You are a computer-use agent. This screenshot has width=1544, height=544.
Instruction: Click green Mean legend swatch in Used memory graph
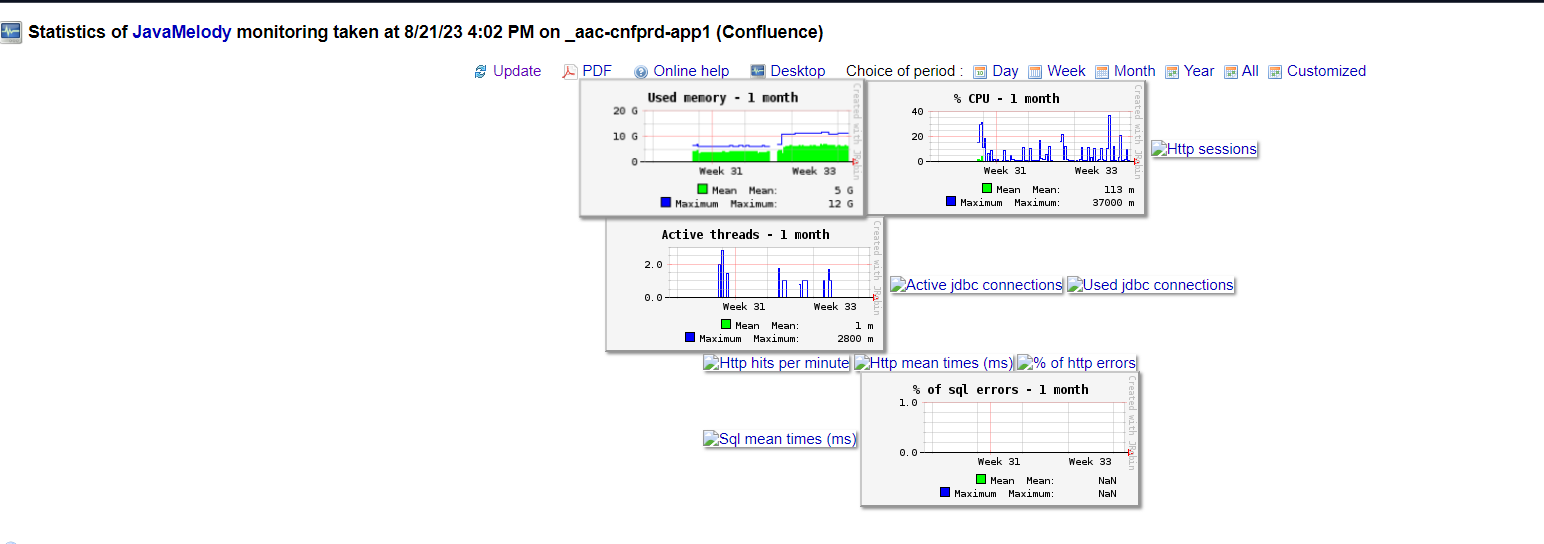pos(703,188)
